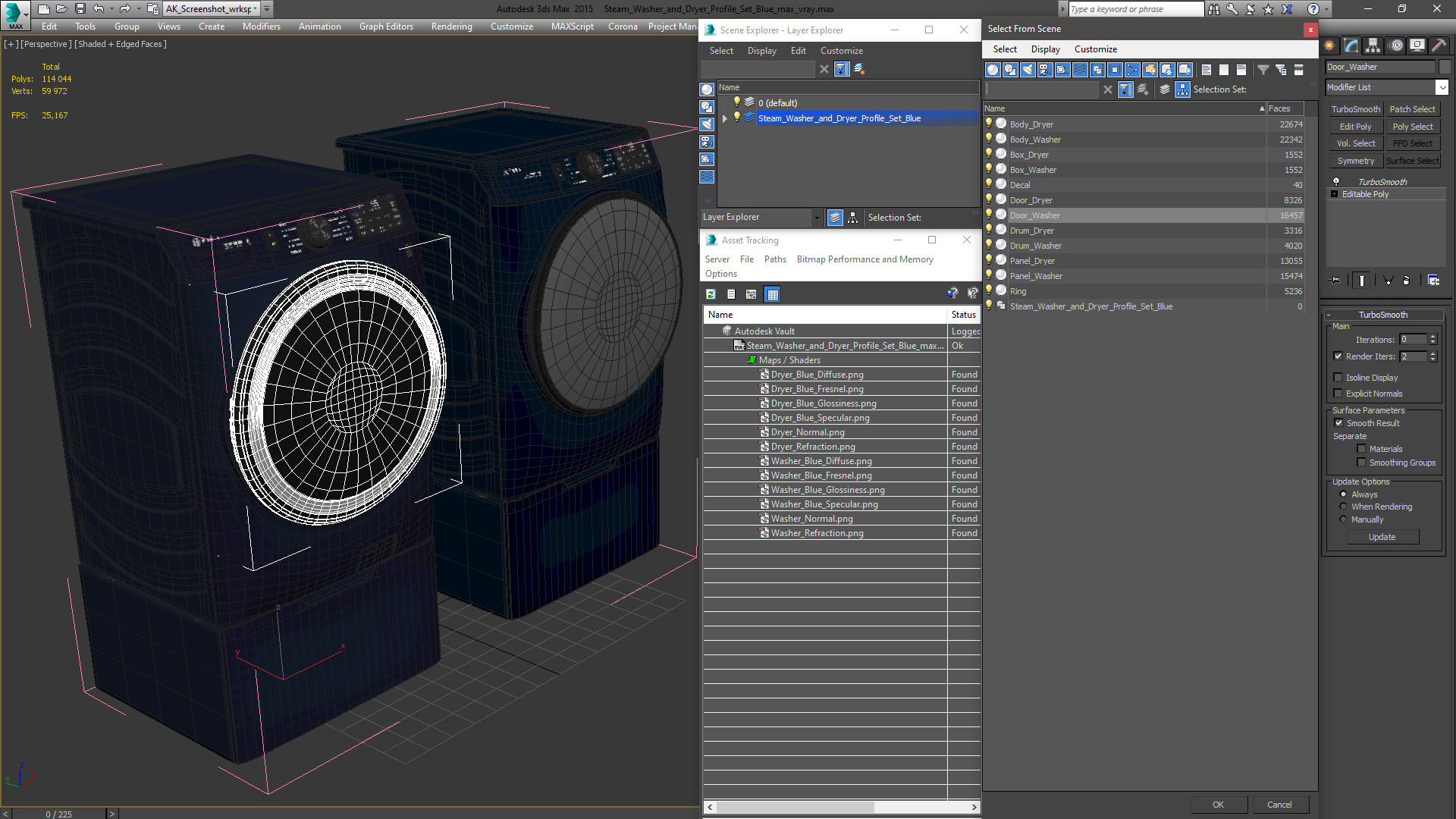
Task: Open the Modifier List dropdown
Action: 1442,87
